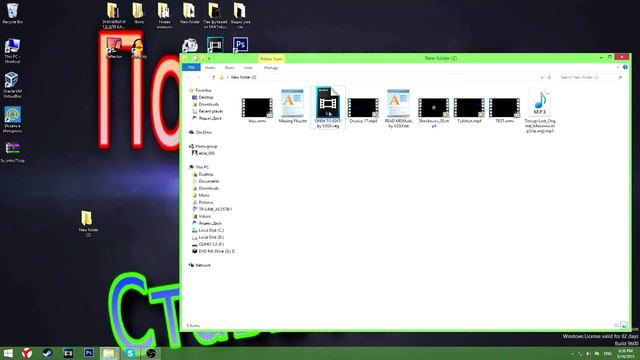Click Oracle VM VirtualBox desktop icon
This screenshot has height=360, width=640.
pyautogui.click(x=12, y=84)
